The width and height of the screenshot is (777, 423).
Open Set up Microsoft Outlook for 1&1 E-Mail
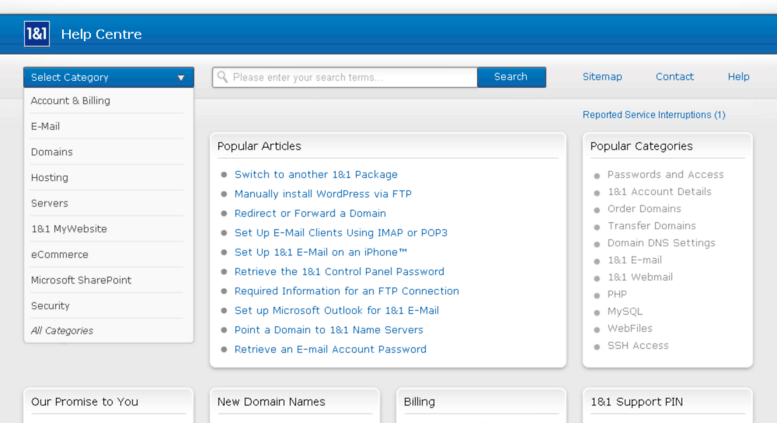(x=336, y=310)
